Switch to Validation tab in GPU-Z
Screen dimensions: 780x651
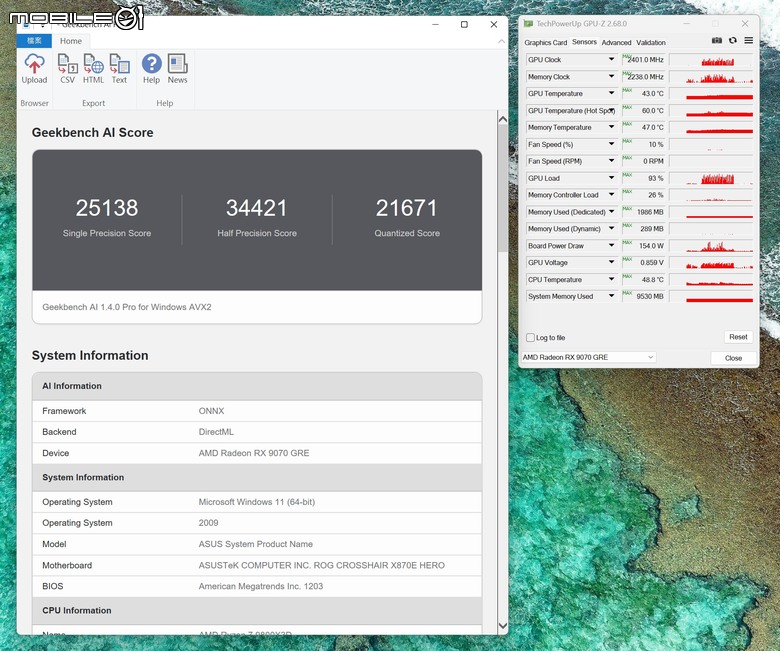[651, 43]
